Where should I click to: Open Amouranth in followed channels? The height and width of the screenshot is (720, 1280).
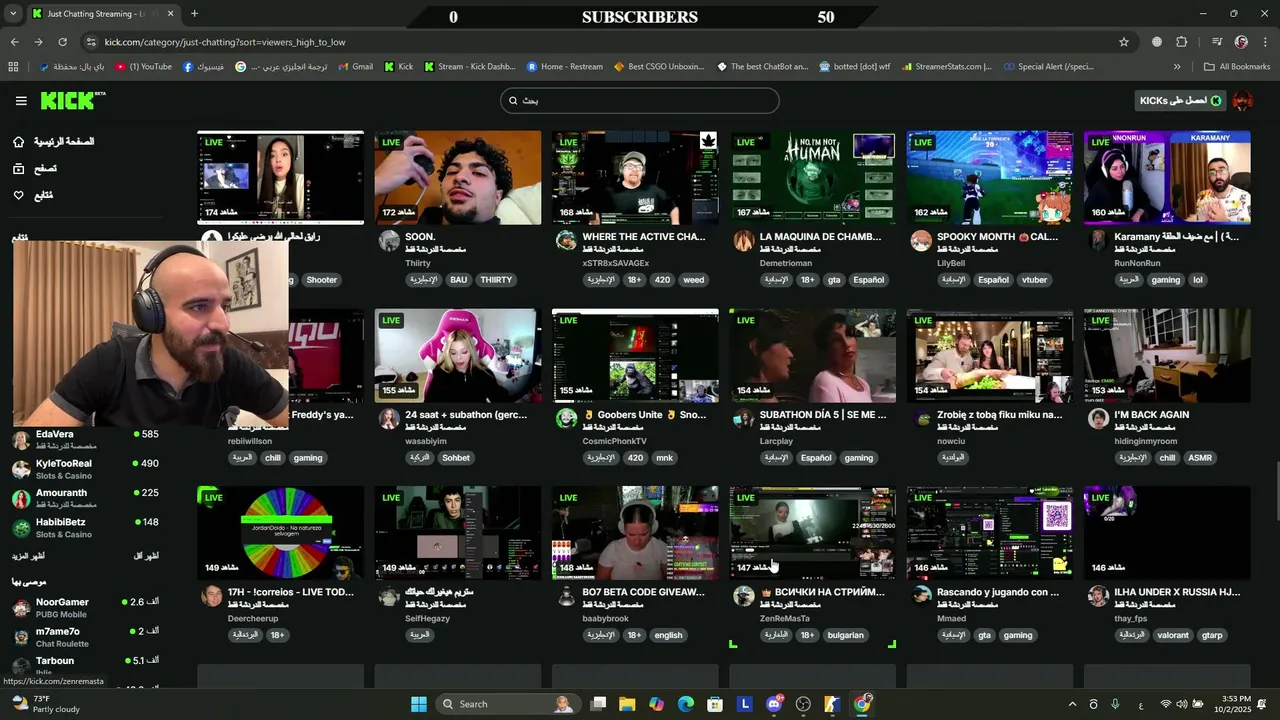point(85,498)
